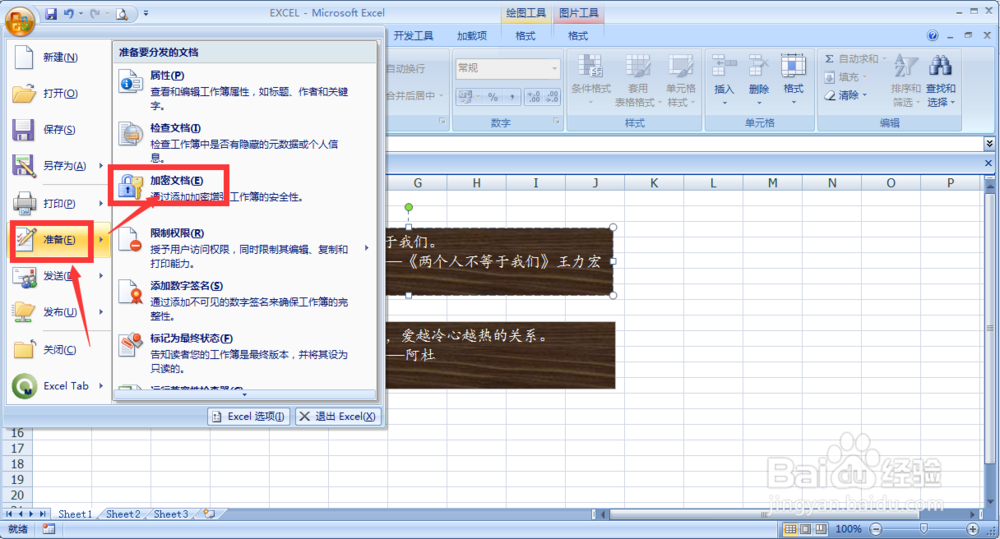Choose New (新建) in the Office menu
Viewport: 1000px width, 539px height.
(58, 57)
